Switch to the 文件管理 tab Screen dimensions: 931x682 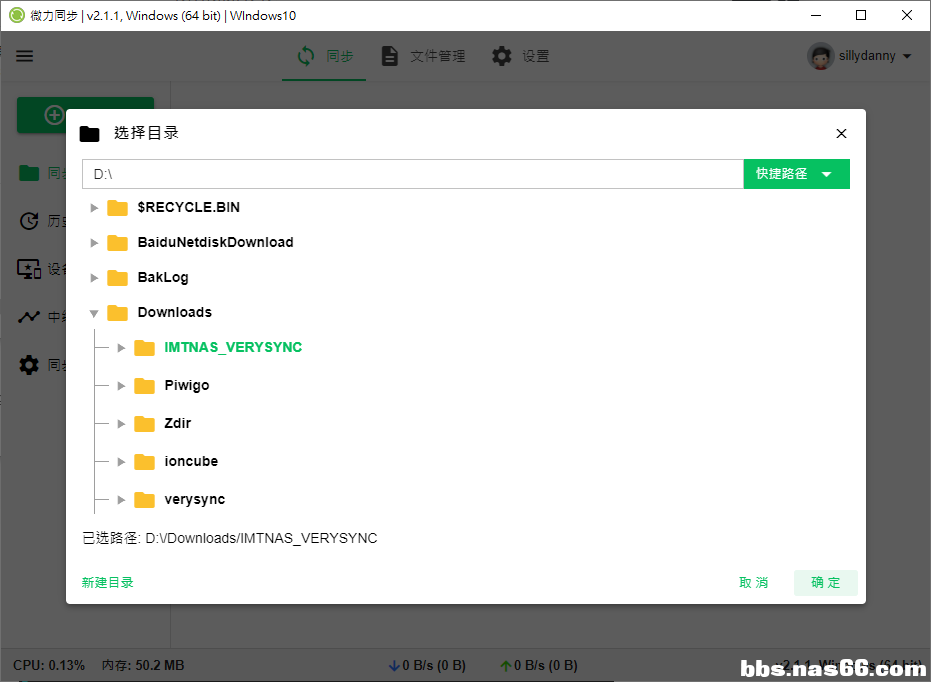423,56
